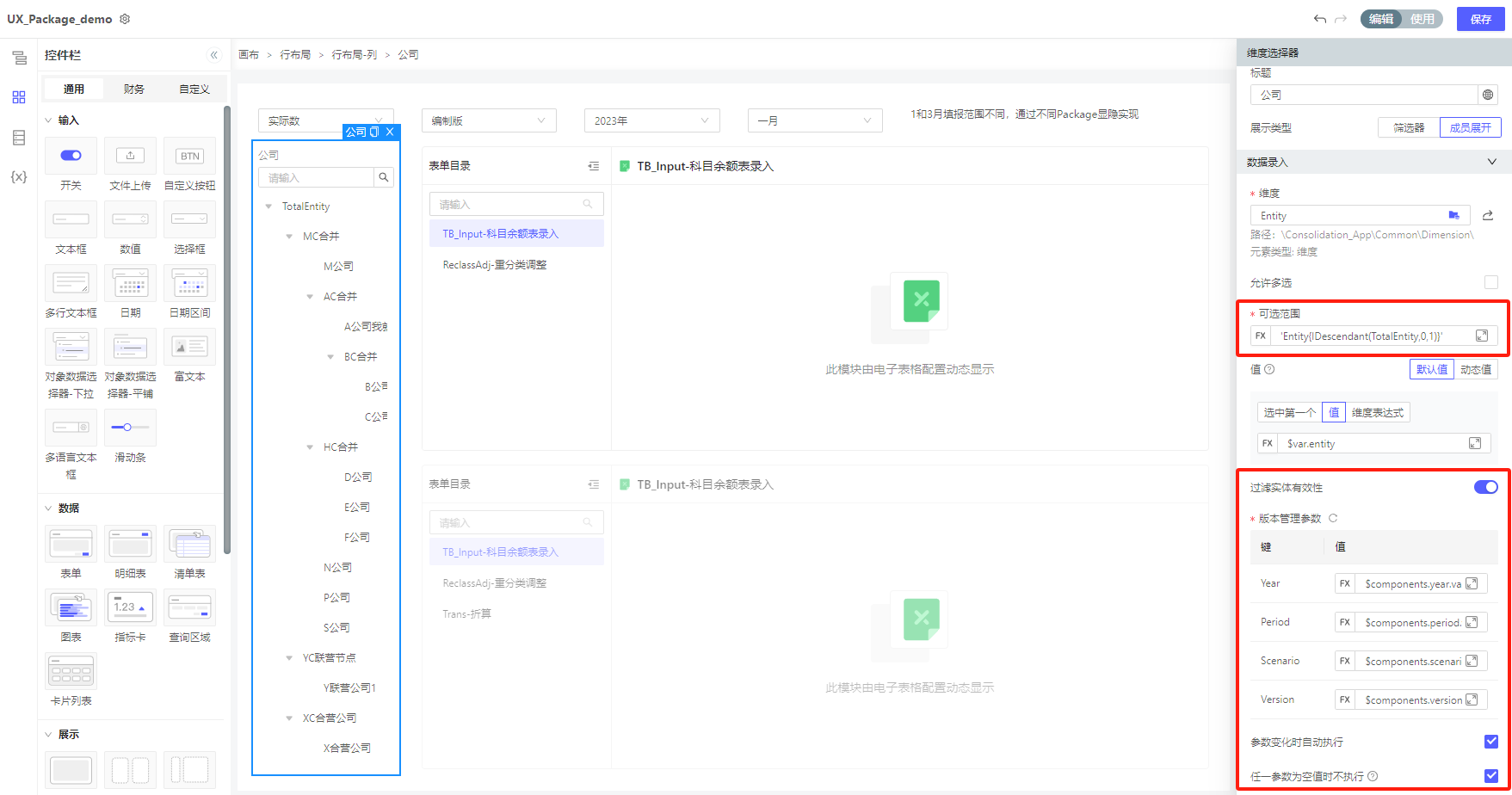Open the 2023年 year dropdown
This screenshot has width=1512, height=795.
tap(651, 120)
